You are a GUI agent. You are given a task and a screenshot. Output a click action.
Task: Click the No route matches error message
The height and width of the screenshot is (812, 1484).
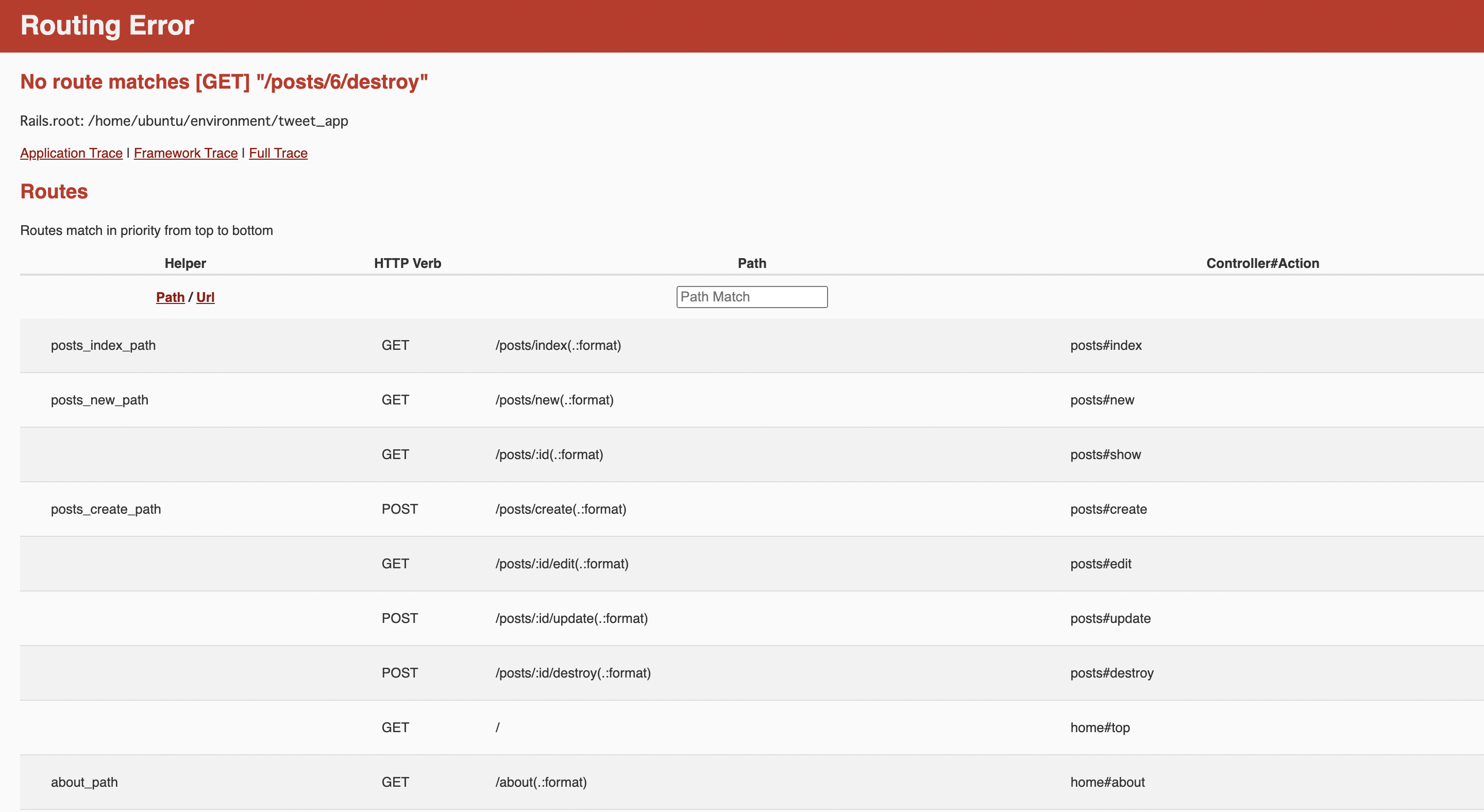click(x=224, y=82)
